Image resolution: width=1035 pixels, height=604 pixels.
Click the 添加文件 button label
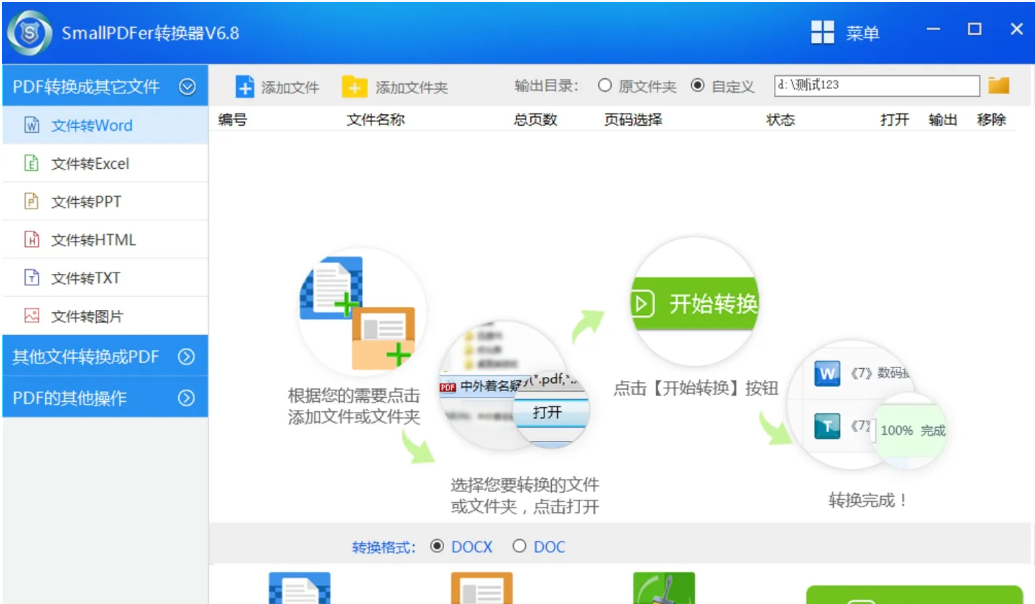point(290,87)
